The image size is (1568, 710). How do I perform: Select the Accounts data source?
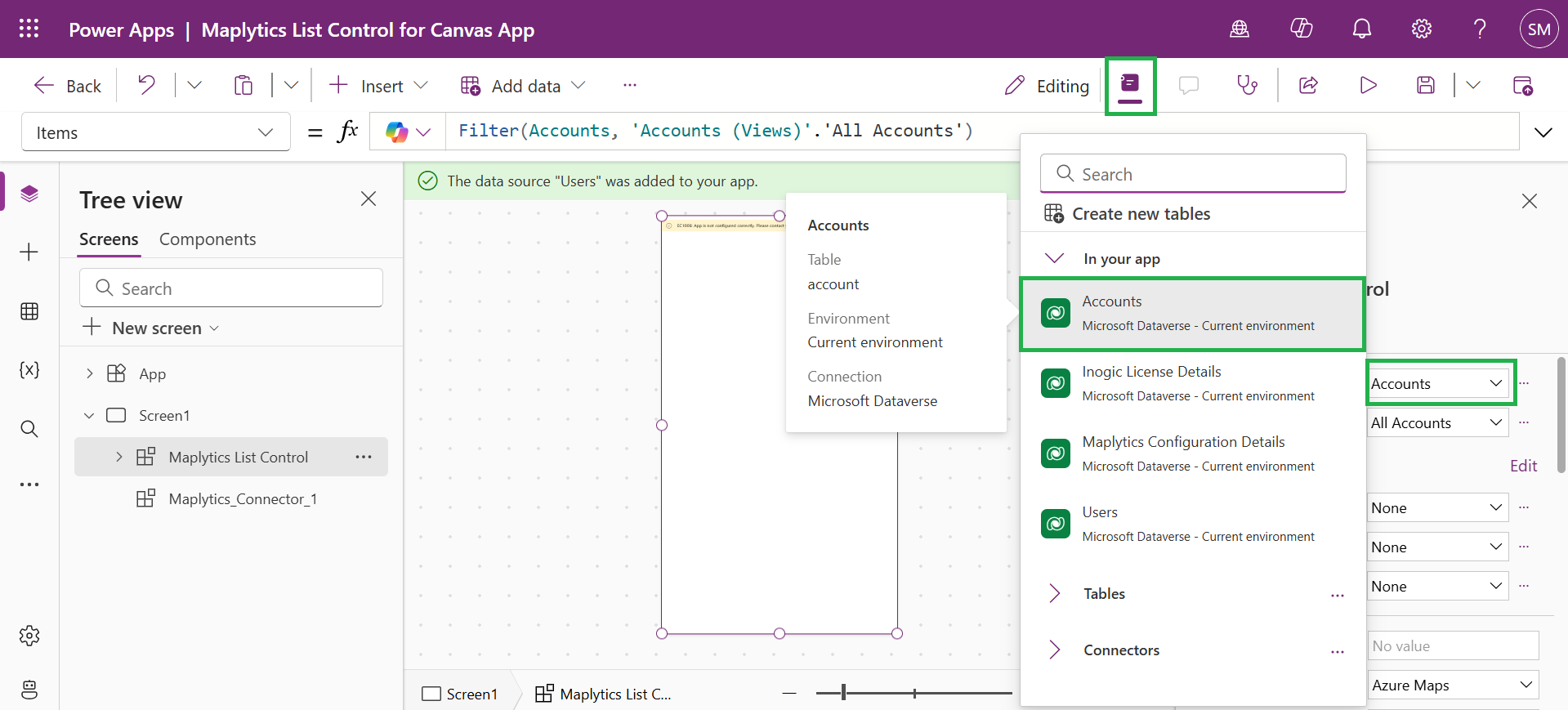click(x=1193, y=313)
